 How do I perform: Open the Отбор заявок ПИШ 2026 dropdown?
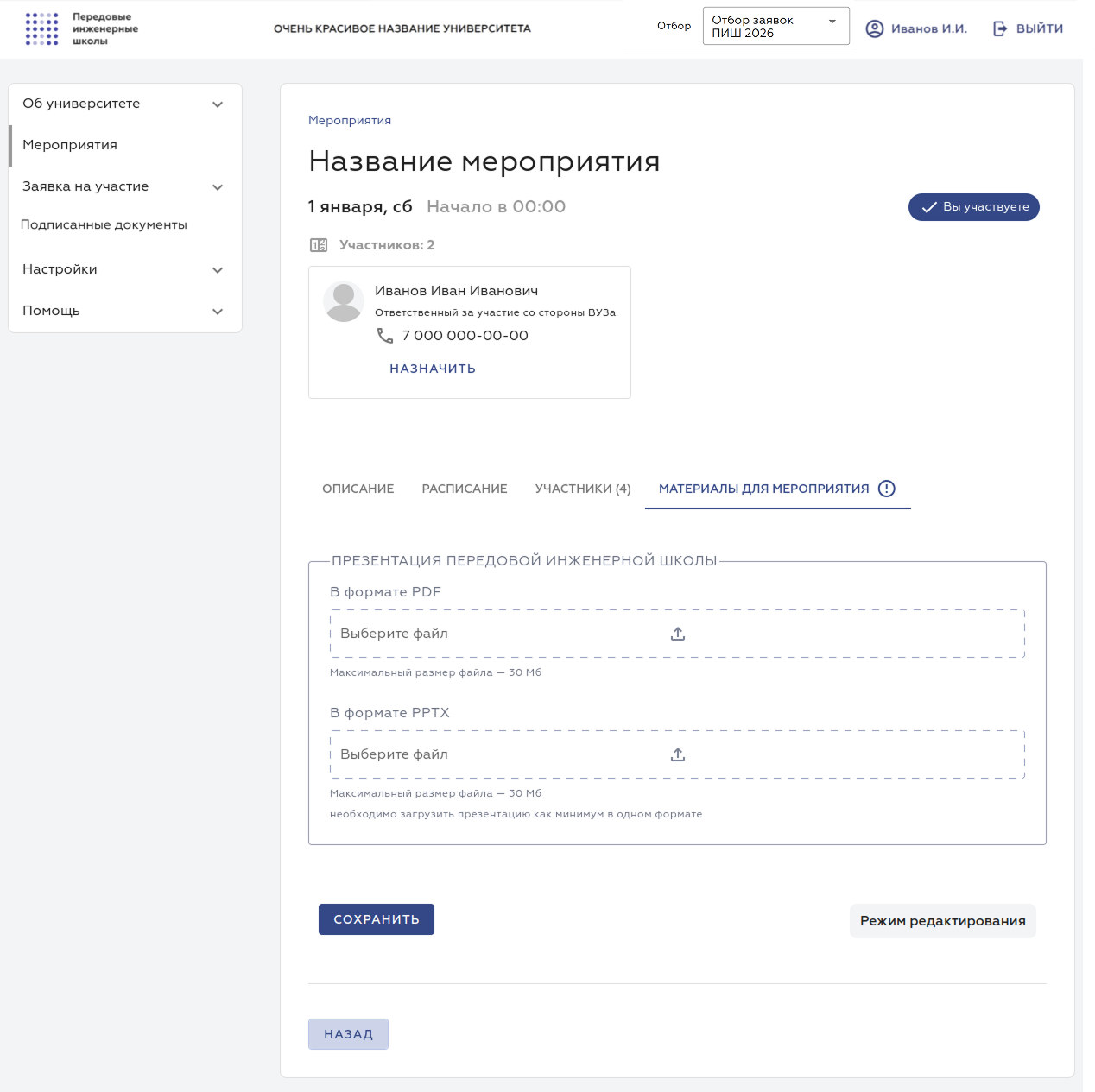coord(776,26)
